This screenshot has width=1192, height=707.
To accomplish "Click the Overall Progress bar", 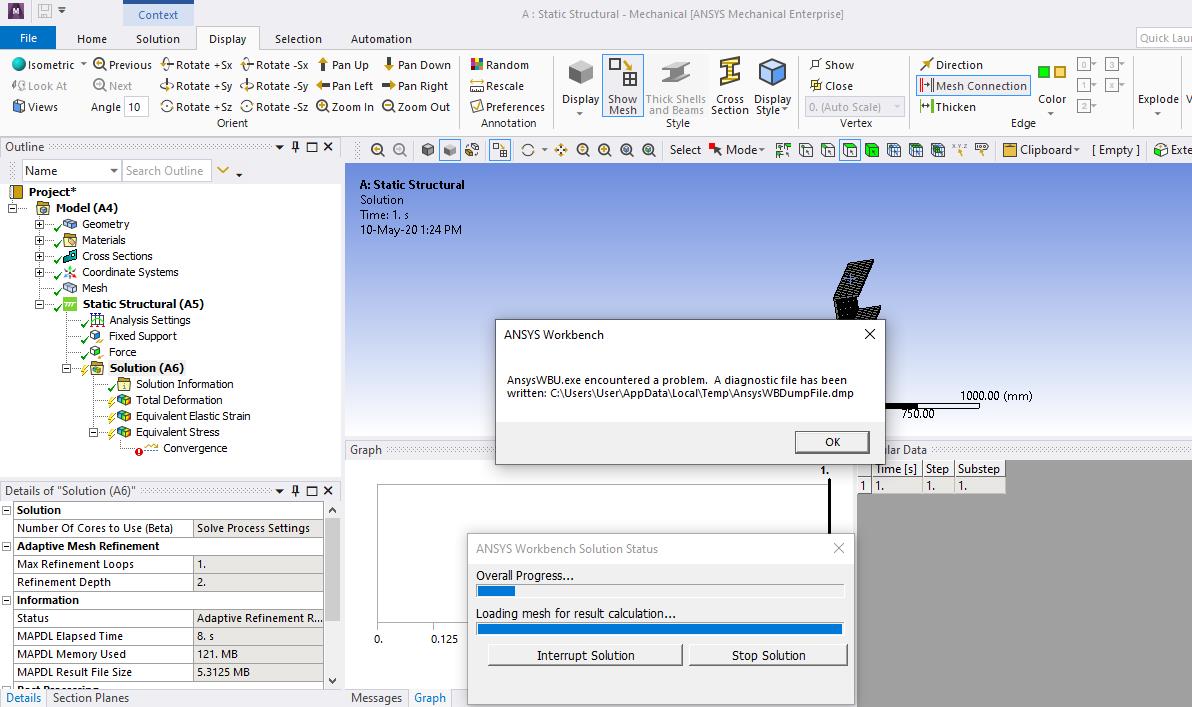I will tap(660, 591).
